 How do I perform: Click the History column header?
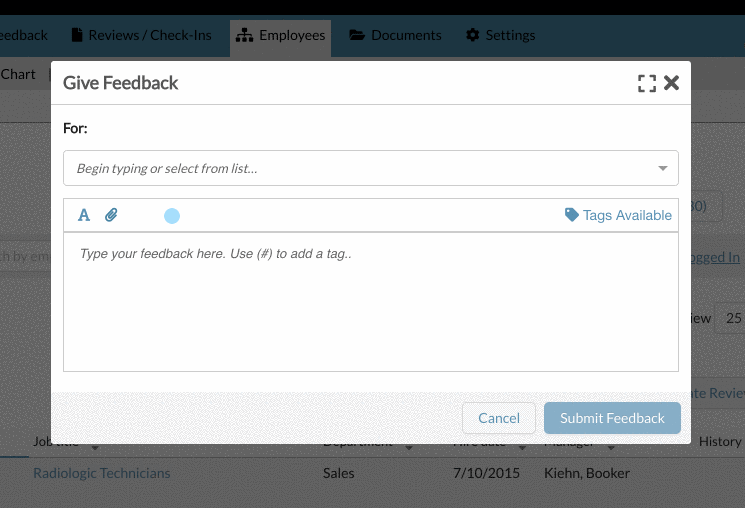(720, 442)
